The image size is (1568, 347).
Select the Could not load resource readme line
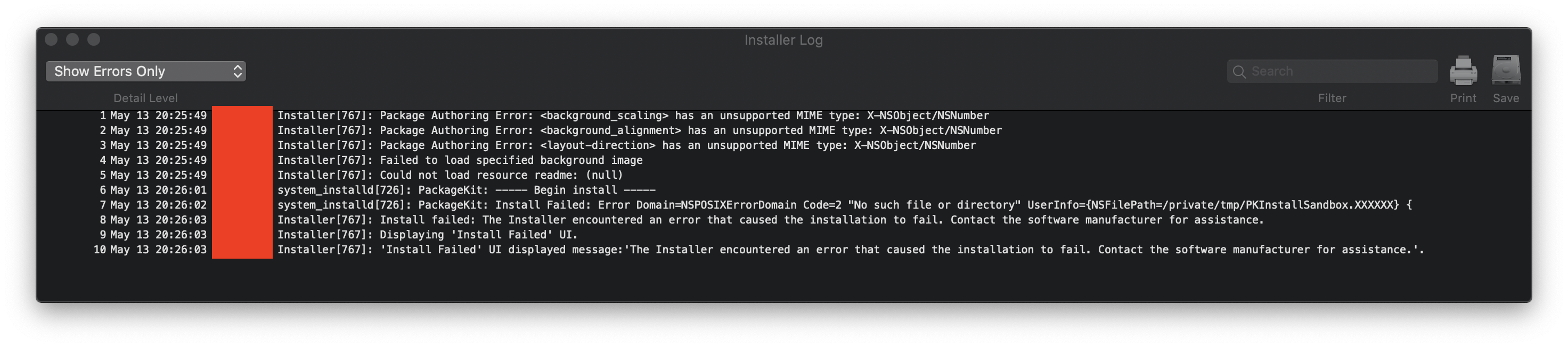(x=784, y=175)
